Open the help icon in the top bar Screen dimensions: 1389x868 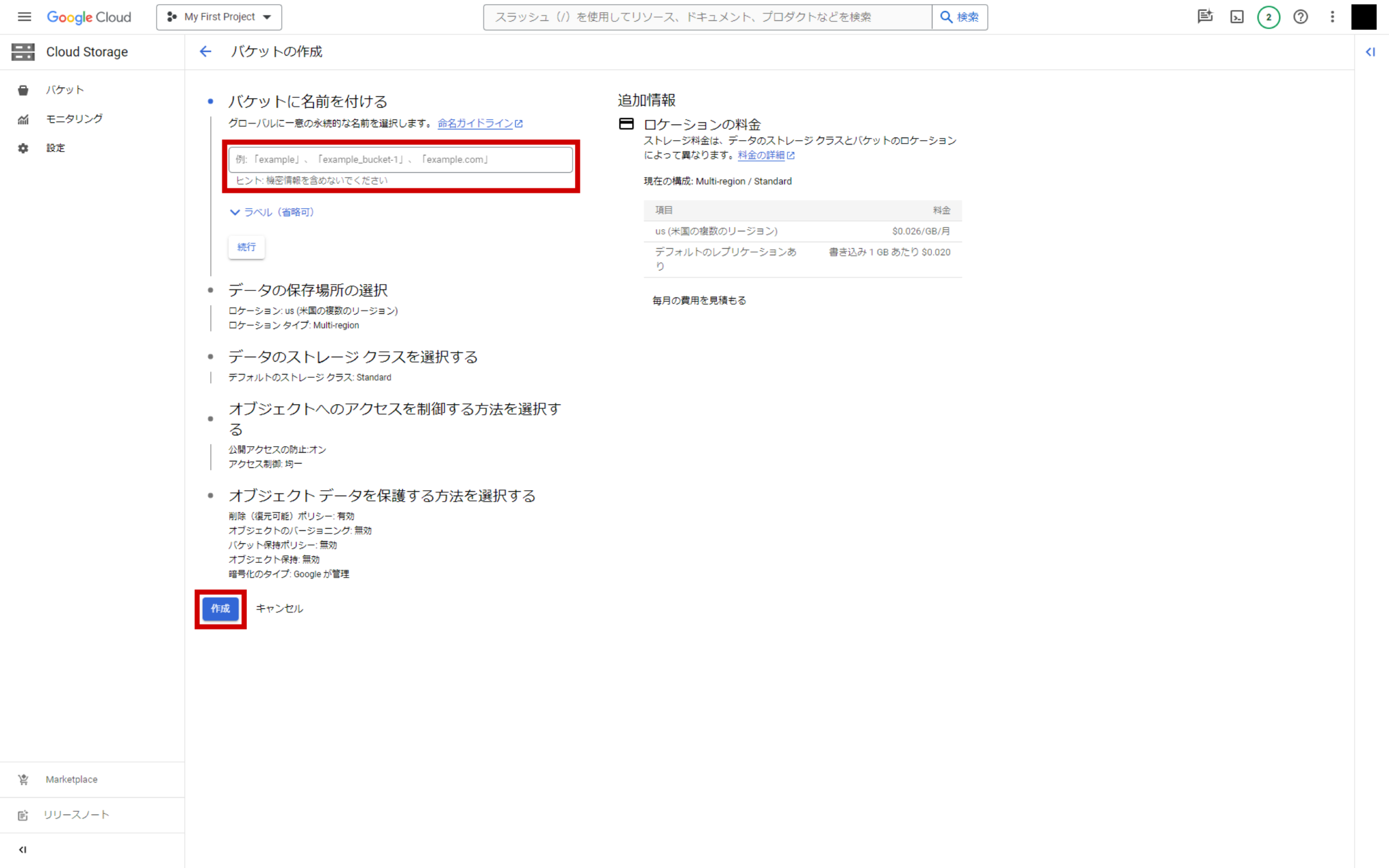1301,17
